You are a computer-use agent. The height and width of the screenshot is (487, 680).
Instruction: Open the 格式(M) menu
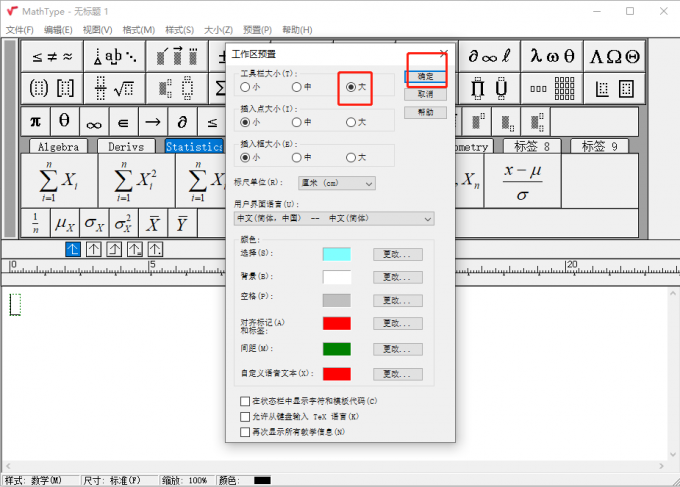[x=138, y=30]
